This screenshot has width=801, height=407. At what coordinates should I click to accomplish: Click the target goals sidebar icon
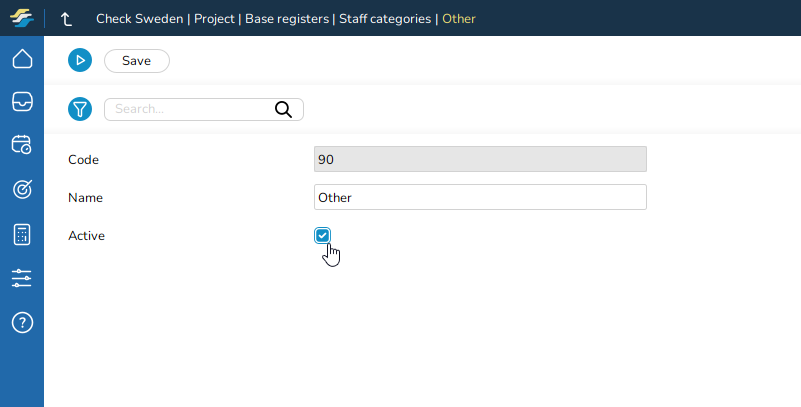coord(22,189)
